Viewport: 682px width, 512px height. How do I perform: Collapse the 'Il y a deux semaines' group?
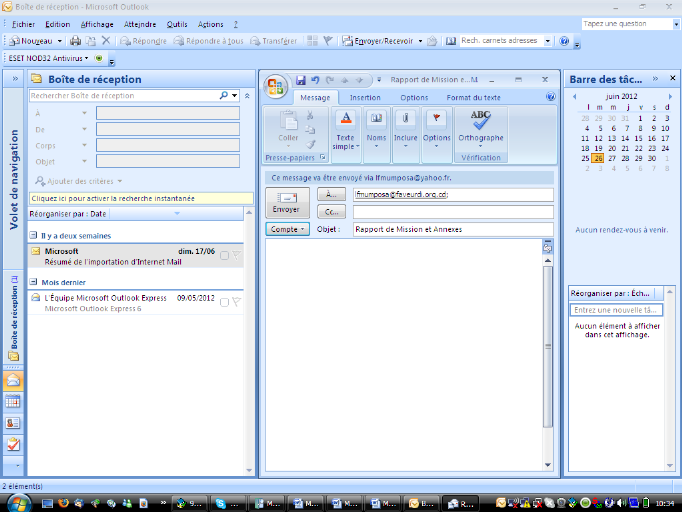click(33, 235)
